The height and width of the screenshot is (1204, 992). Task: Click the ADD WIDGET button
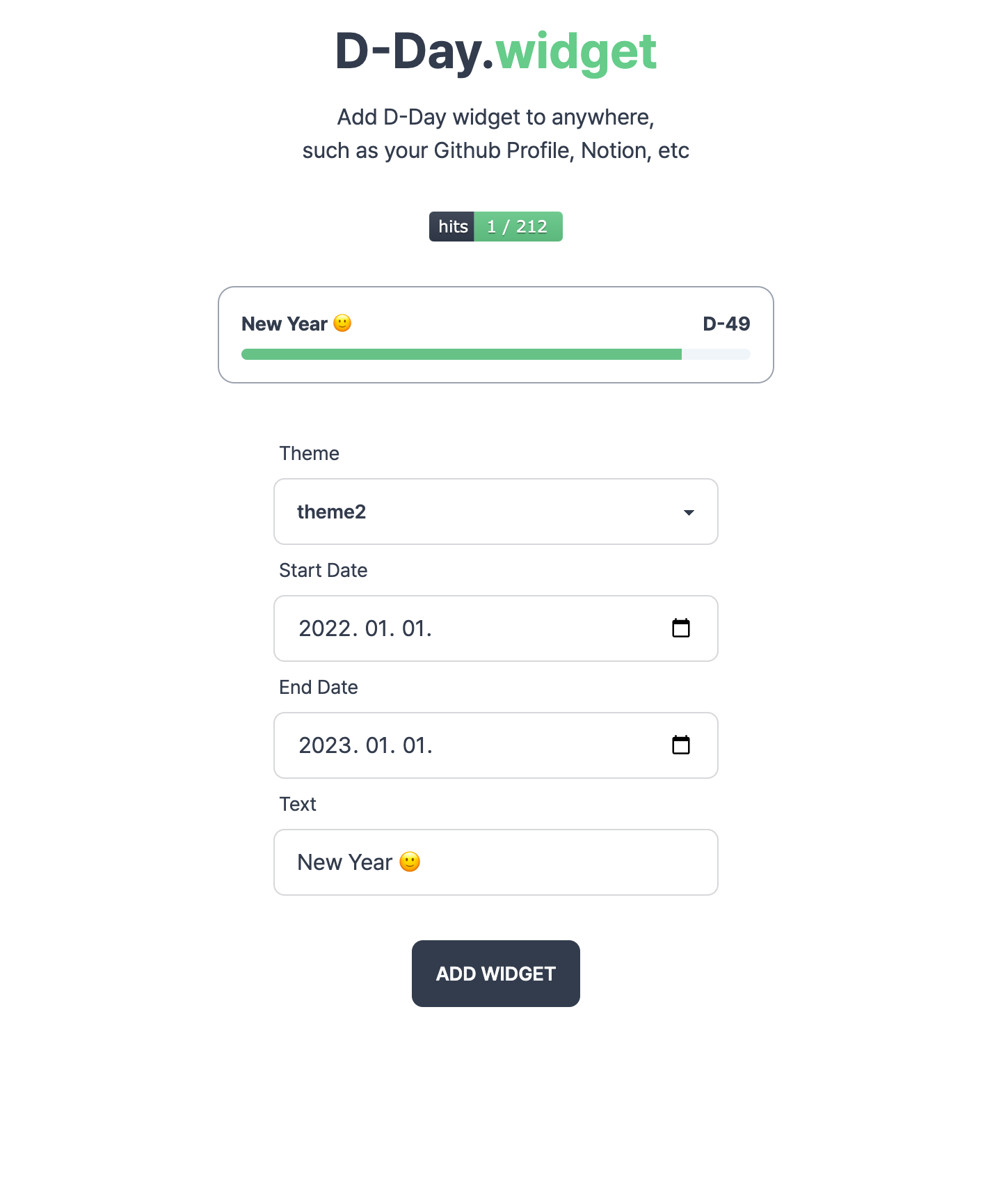tap(496, 974)
